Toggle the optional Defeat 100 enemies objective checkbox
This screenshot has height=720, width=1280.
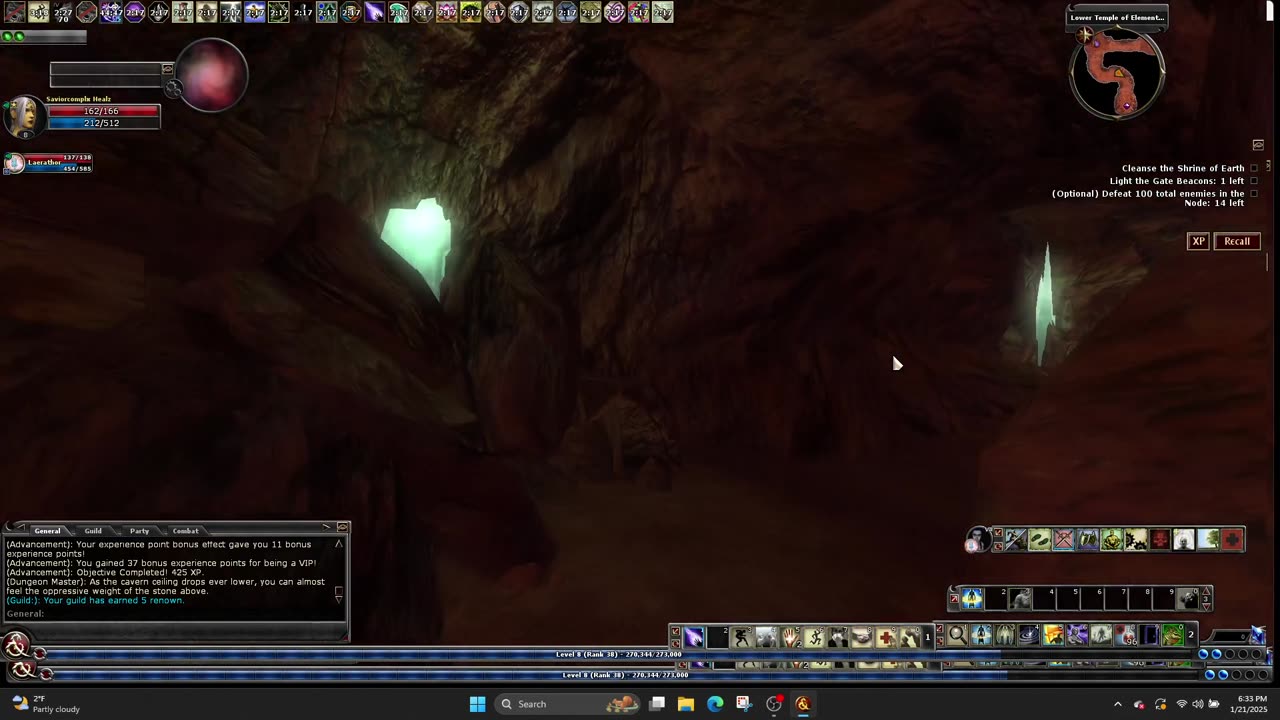point(1254,193)
